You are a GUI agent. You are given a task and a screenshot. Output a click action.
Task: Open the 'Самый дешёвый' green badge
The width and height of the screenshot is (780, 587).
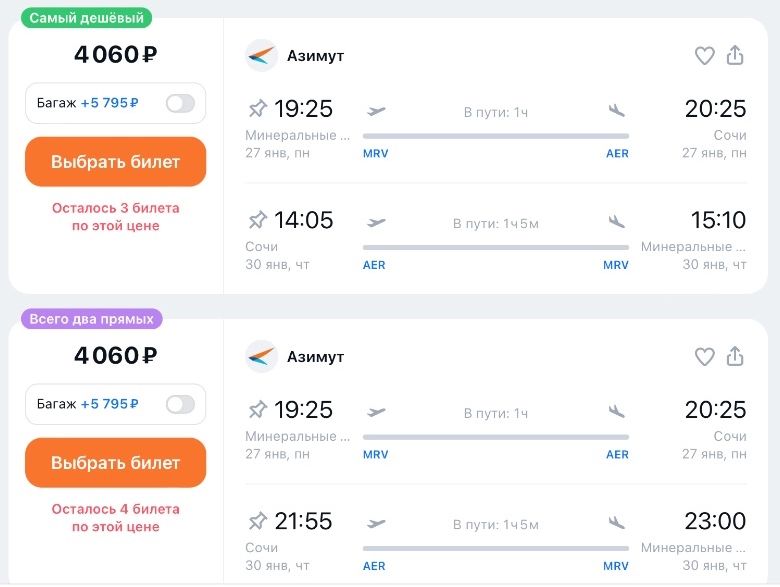(x=87, y=18)
